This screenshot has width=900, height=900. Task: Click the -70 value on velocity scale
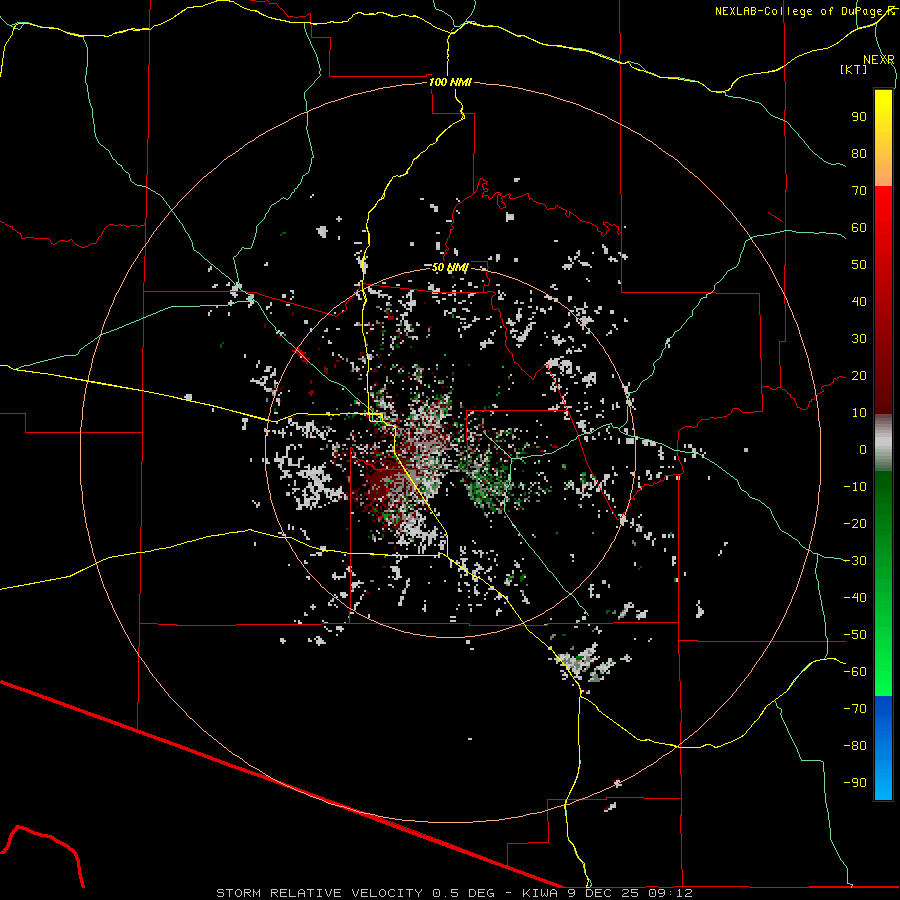point(855,709)
